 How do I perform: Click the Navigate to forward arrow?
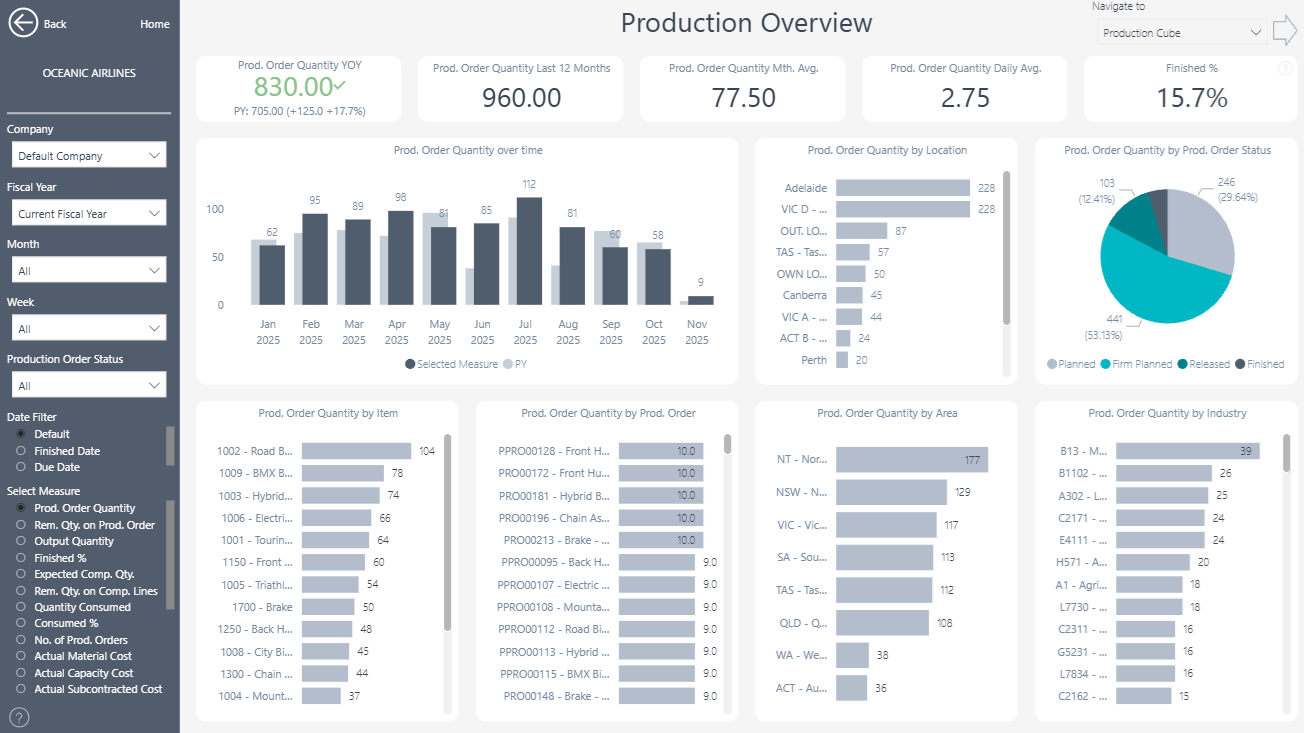point(1284,32)
